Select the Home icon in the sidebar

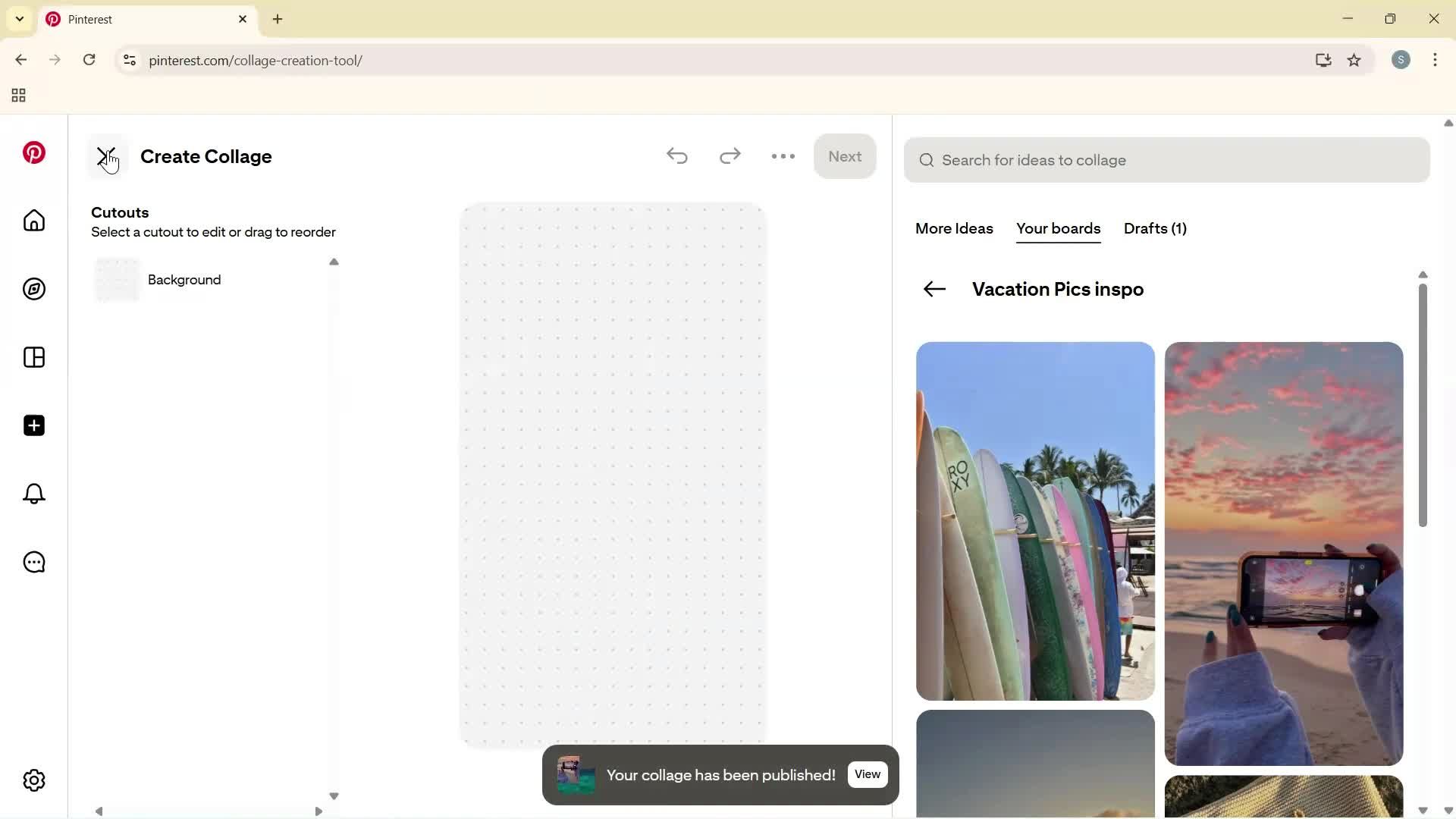[x=33, y=221]
